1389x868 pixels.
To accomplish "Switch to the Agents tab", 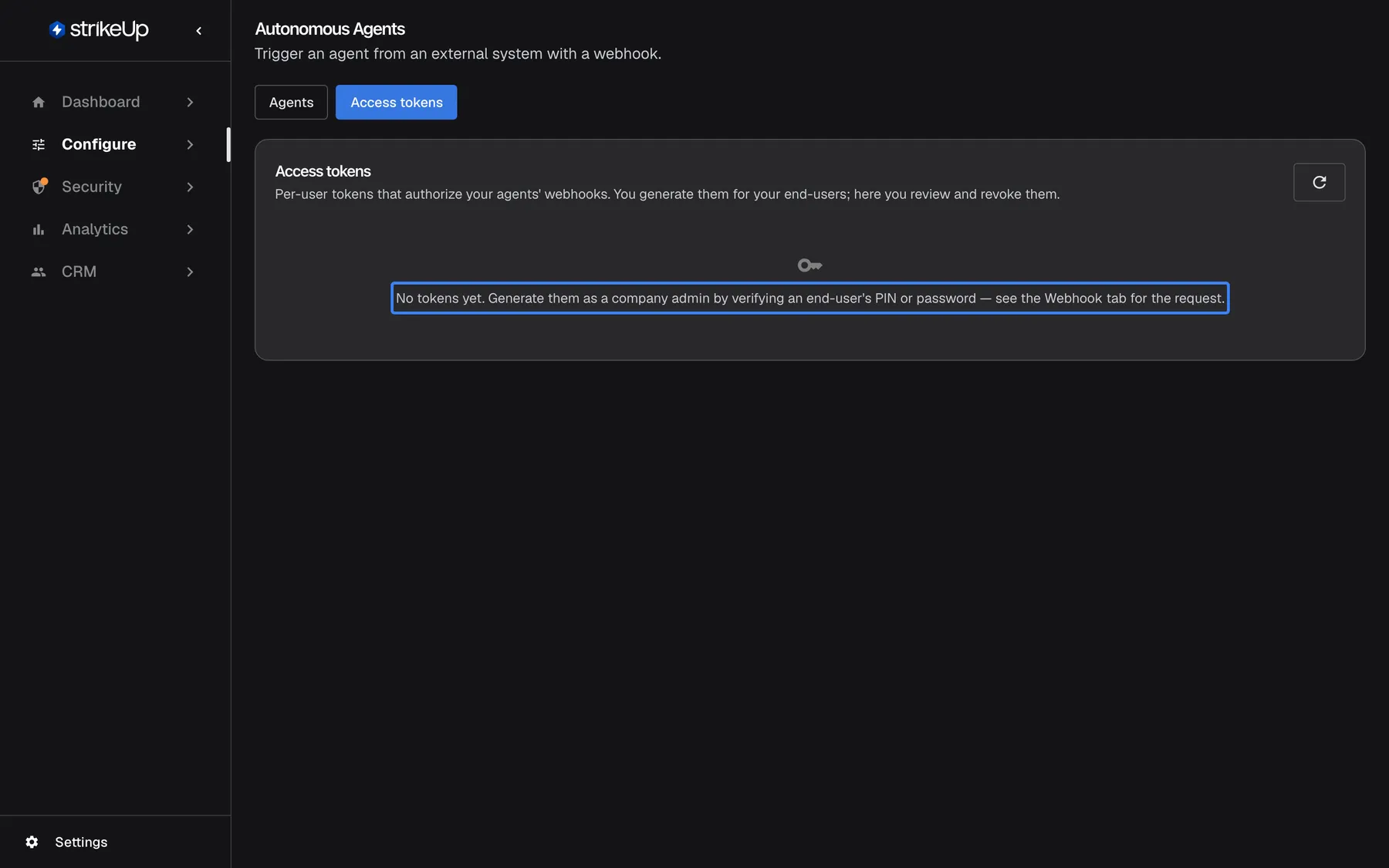I will (291, 103).
